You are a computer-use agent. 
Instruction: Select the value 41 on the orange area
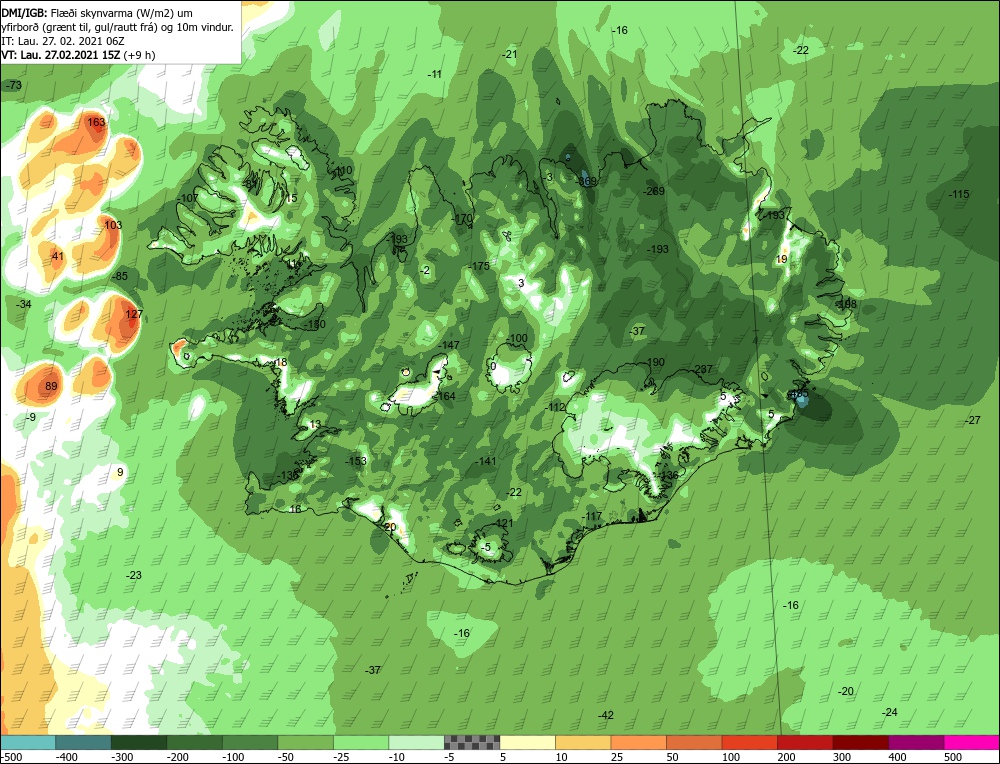[58, 256]
